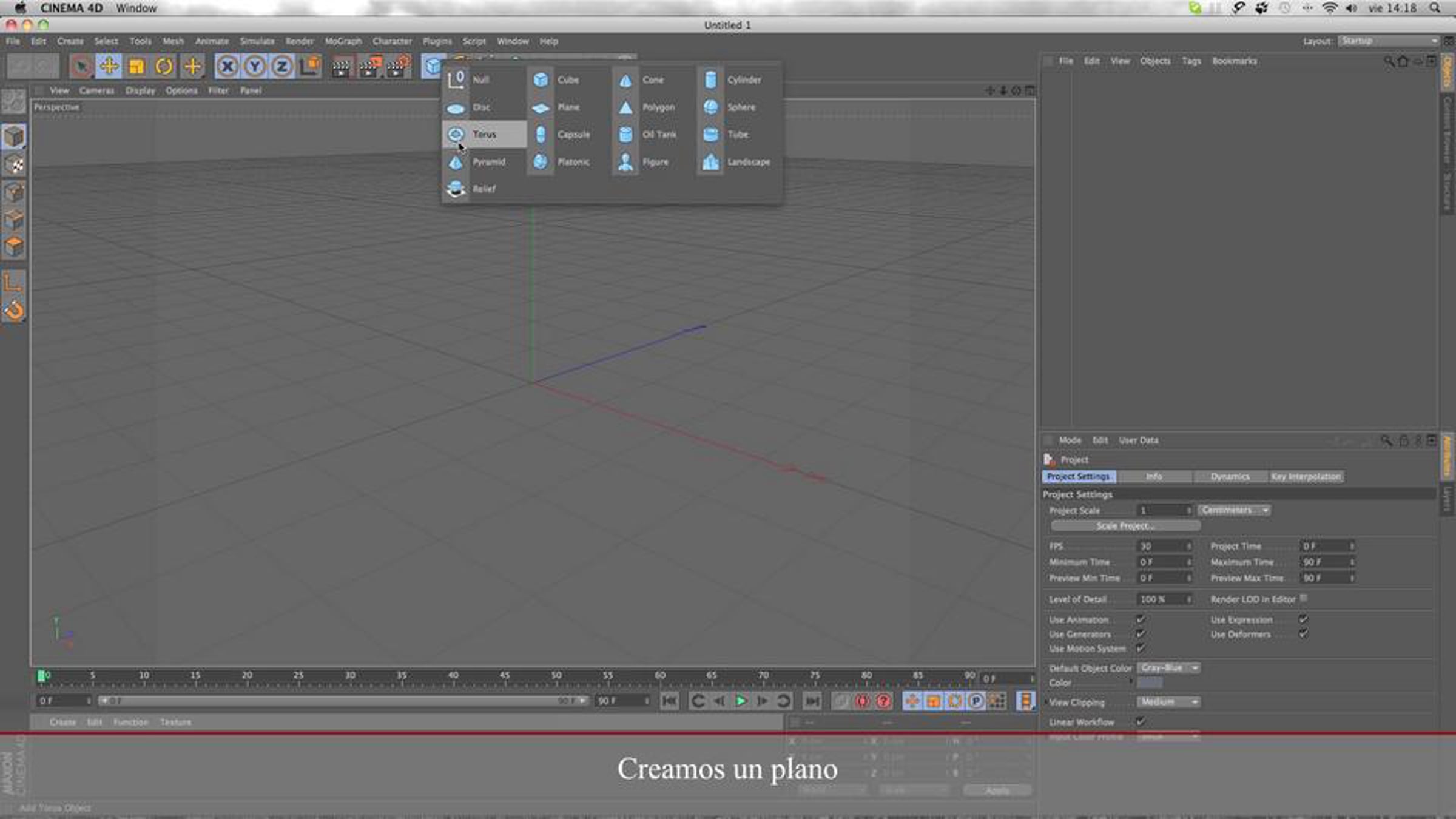Activate the Move tool in top toolbar
Image resolution: width=1456 pixels, height=819 pixels.
109,66
